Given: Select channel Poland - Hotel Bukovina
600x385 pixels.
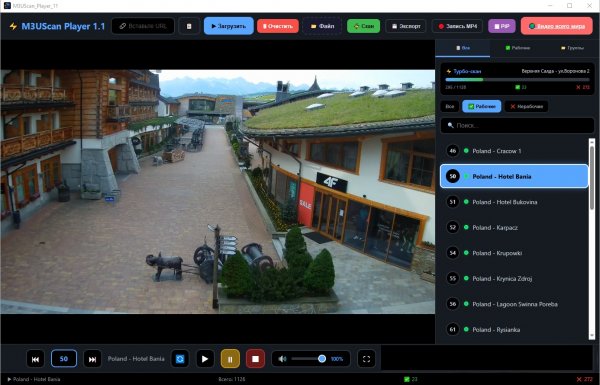Looking at the screenshot, I should click(514, 202).
